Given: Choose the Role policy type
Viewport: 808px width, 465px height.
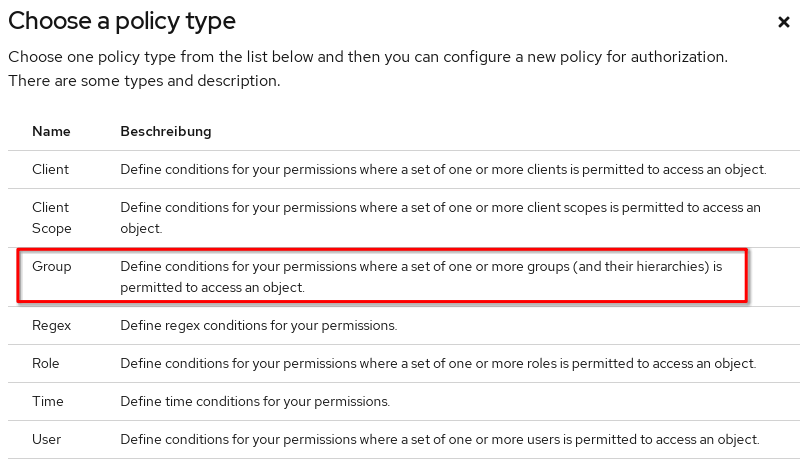Looking at the screenshot, I should tap(47, 363).
